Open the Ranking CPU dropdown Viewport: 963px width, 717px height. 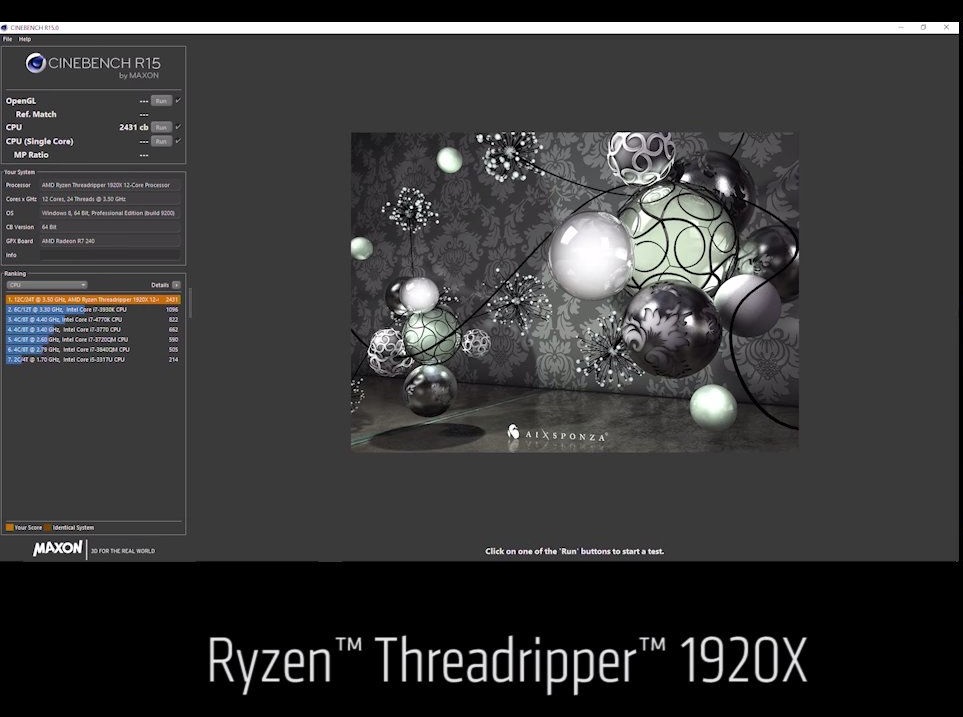(47, 285)
